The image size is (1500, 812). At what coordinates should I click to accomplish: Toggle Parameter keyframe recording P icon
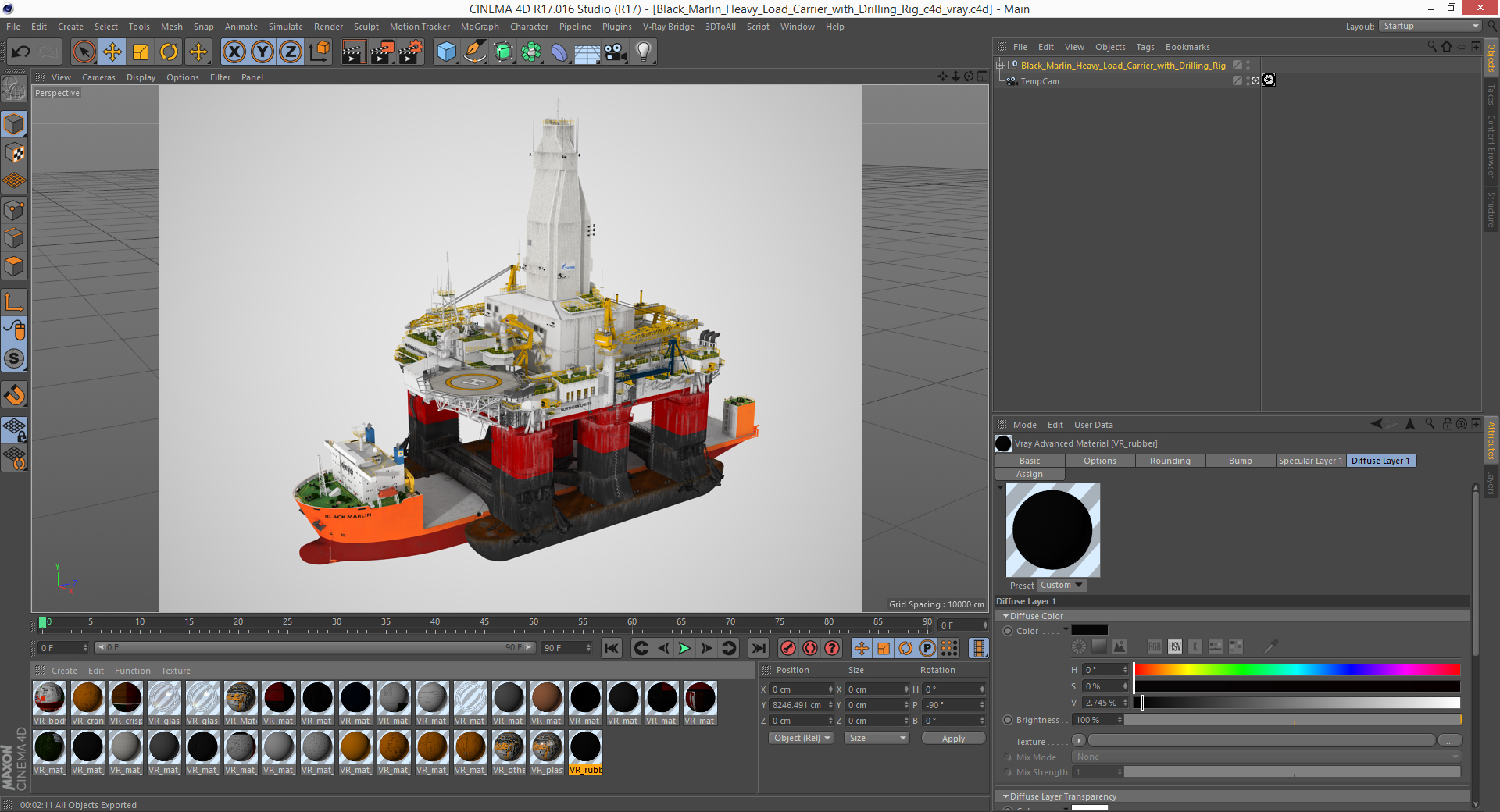(927, 648)
